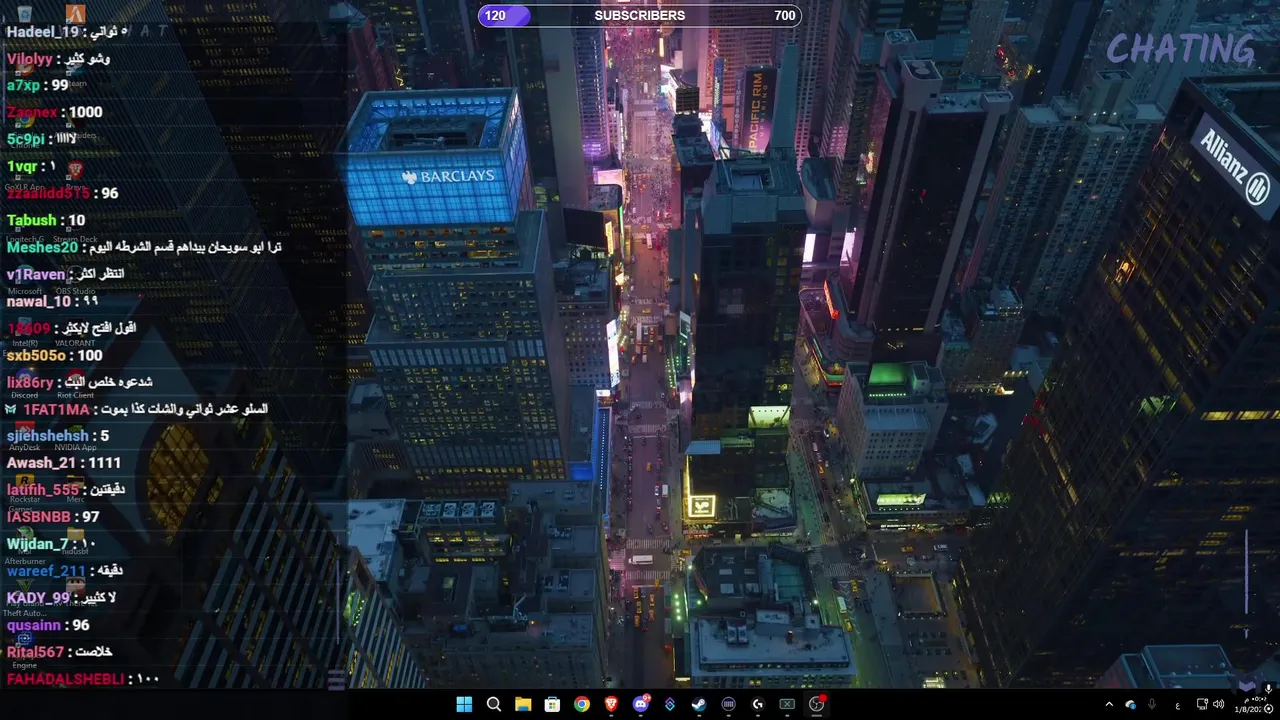Click the sjiehshehsh : 5 chat line
The height and width of the screenshot is (720, 1280).
58,437
